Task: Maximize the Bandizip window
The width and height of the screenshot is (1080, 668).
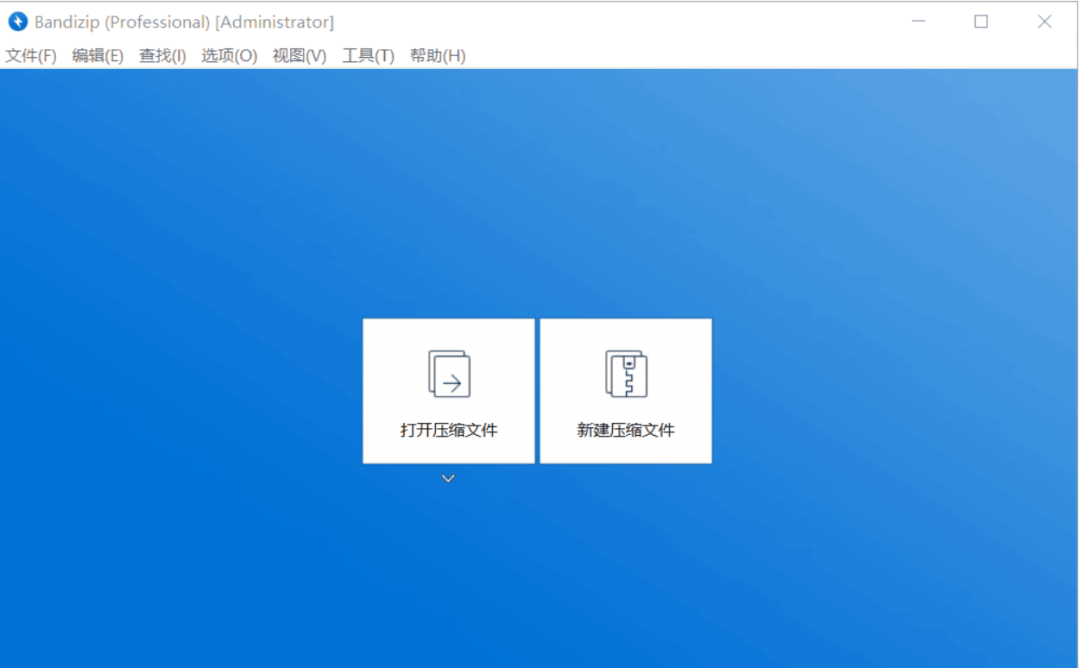Action: coord(981,21)
